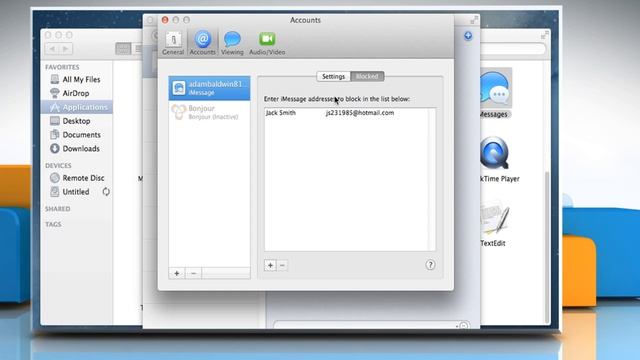Open the Audio/Video preferences pane
Screen dimensions: 640x360
pos(267,43)
